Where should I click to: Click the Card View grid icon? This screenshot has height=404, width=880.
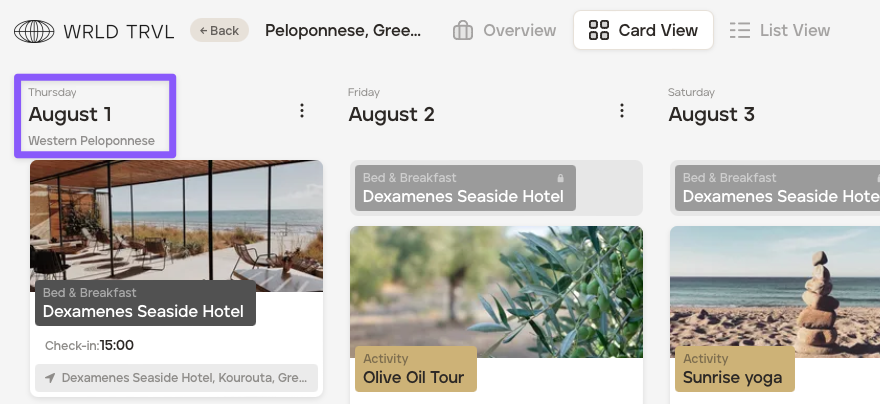(x=599, y=30)
